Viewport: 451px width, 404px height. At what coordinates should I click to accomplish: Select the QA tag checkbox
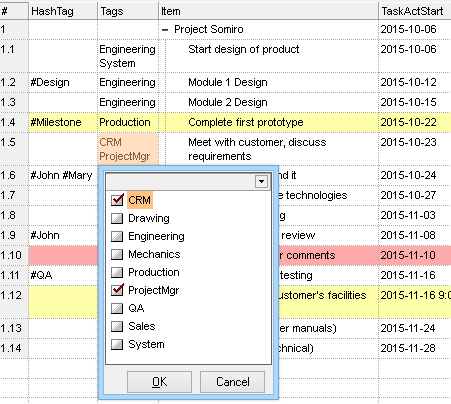point(117,308)
